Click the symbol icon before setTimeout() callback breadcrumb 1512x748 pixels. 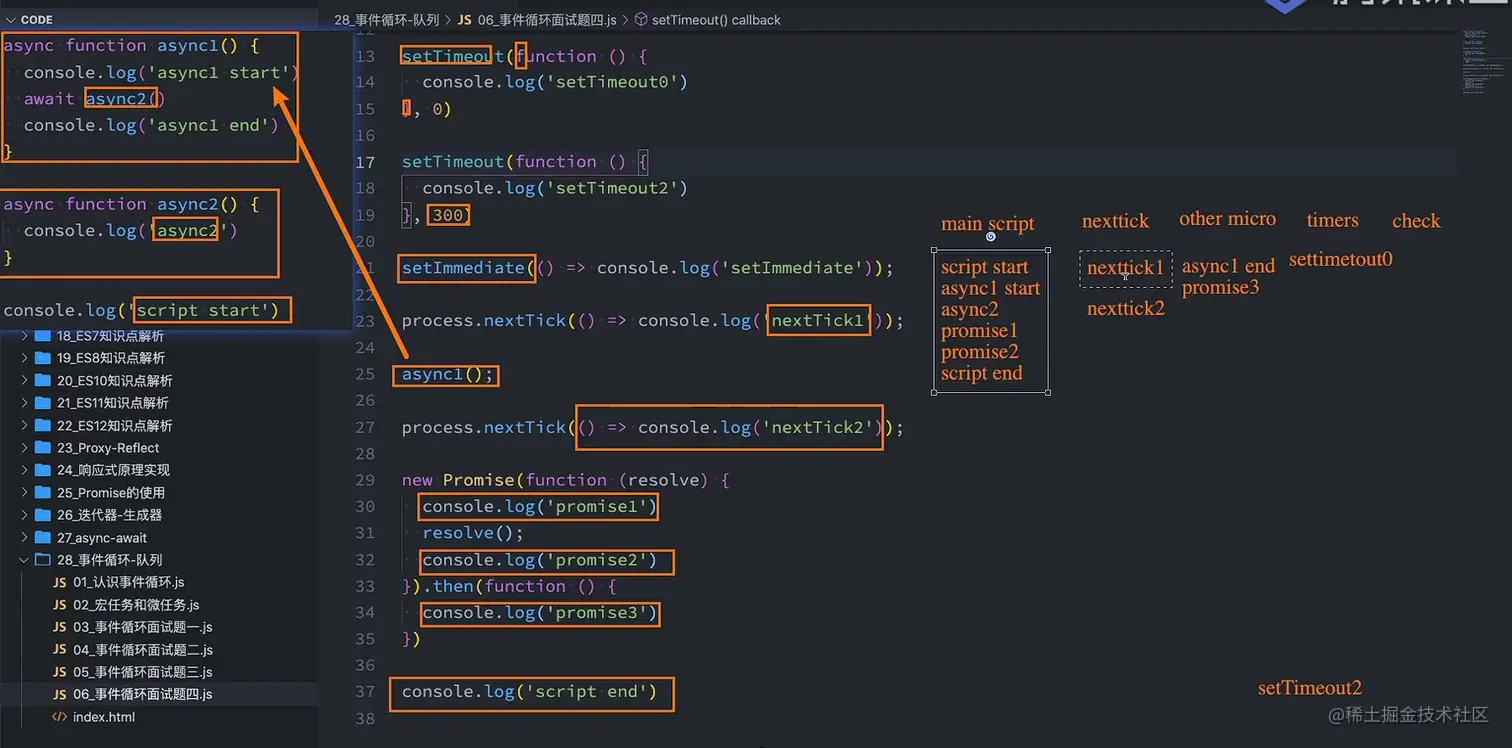coord(640,20)
